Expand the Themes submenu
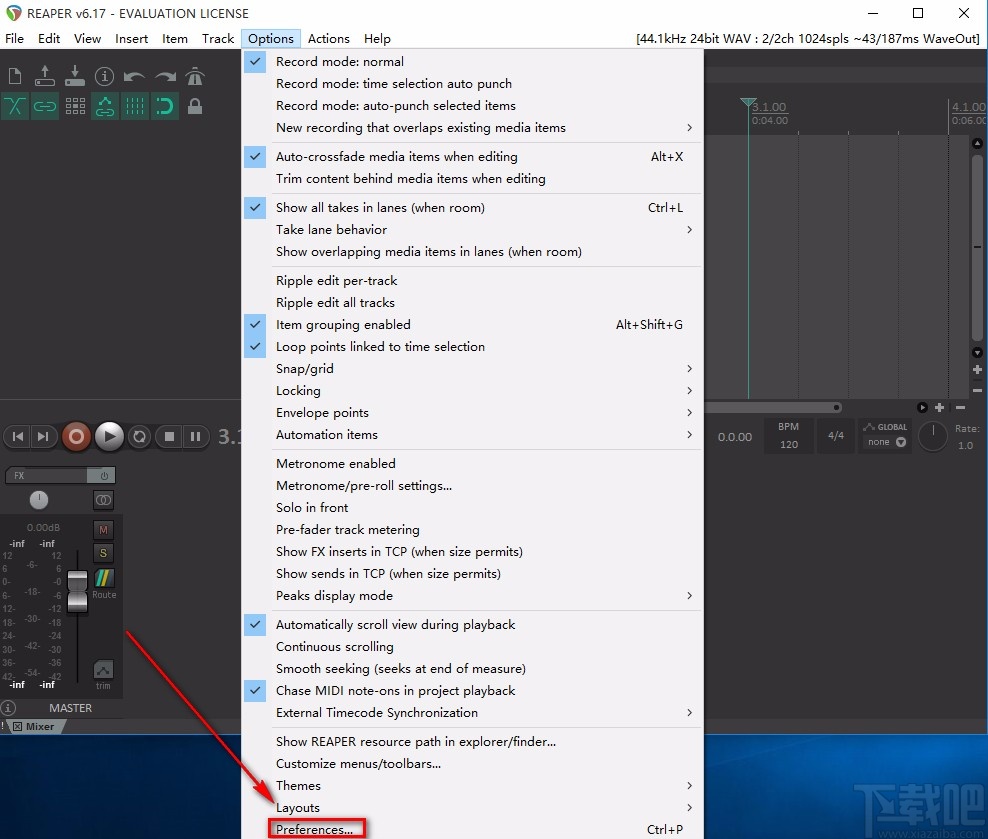The width and height of the screenshot is (988, 839). 473,786
